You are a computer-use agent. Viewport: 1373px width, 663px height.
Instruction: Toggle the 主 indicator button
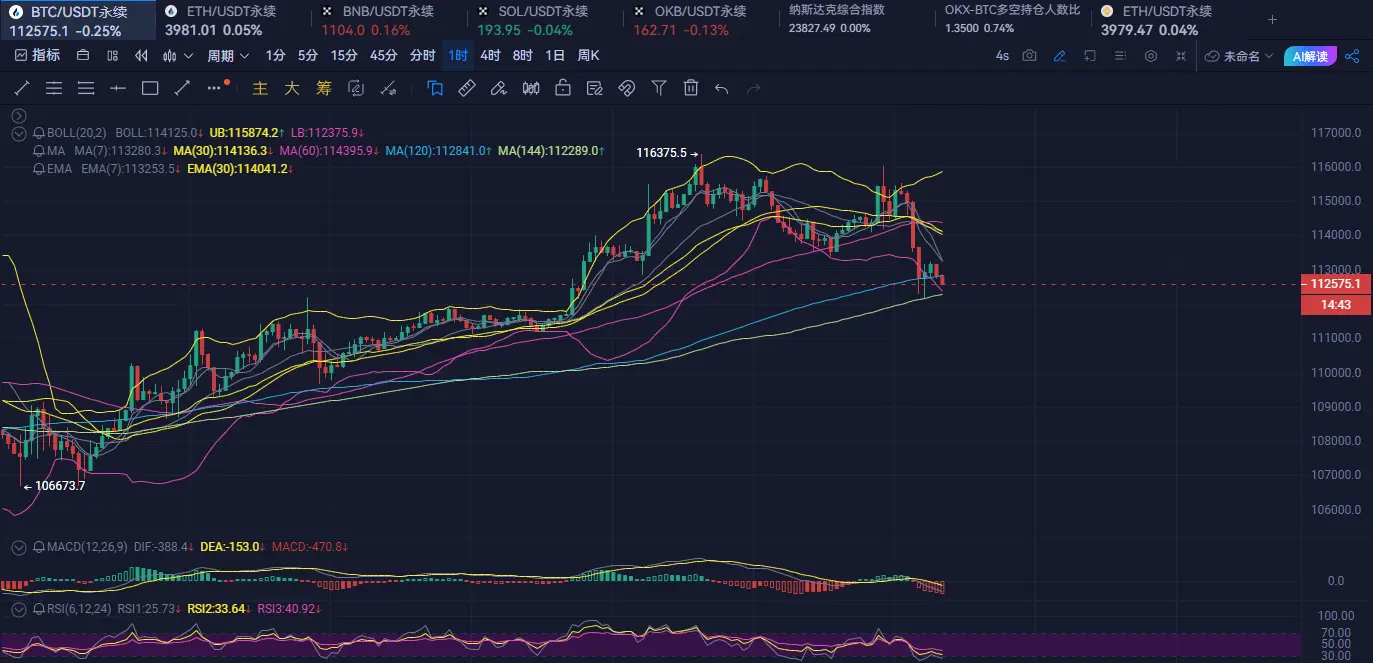[260, 88]
